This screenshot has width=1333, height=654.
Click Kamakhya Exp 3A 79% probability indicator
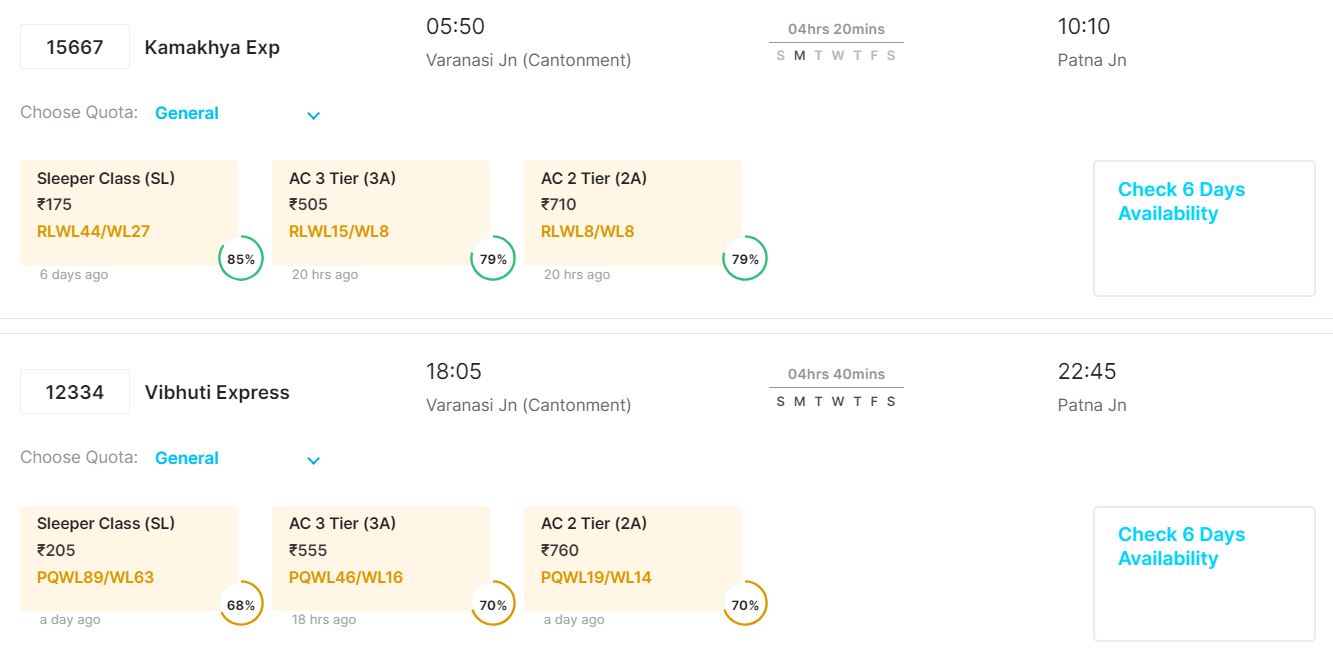pyautogui.click(x=493, y=259)
